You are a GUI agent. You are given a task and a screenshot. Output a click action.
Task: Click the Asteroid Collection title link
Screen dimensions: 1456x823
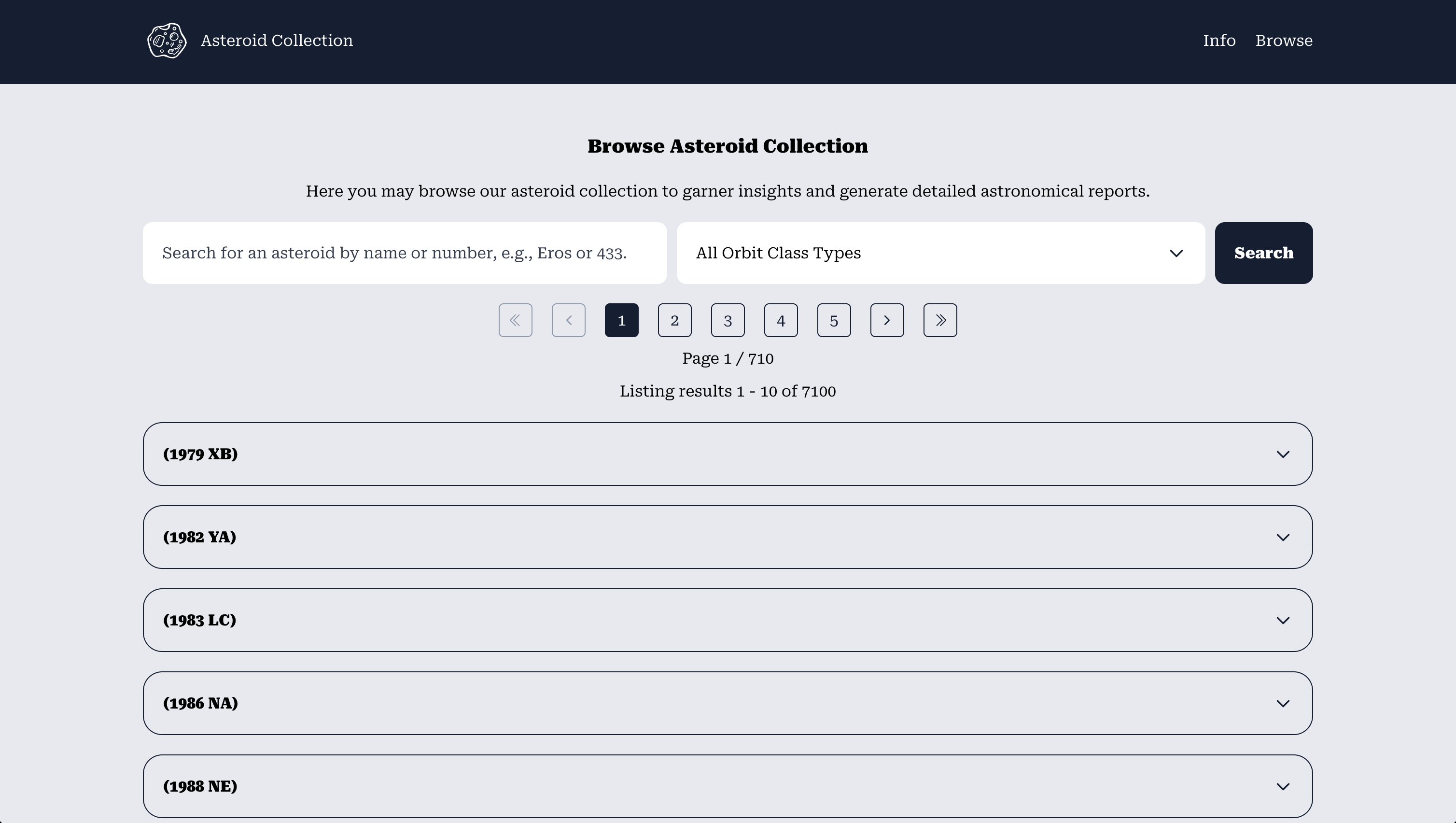click(x=277, y=40)
